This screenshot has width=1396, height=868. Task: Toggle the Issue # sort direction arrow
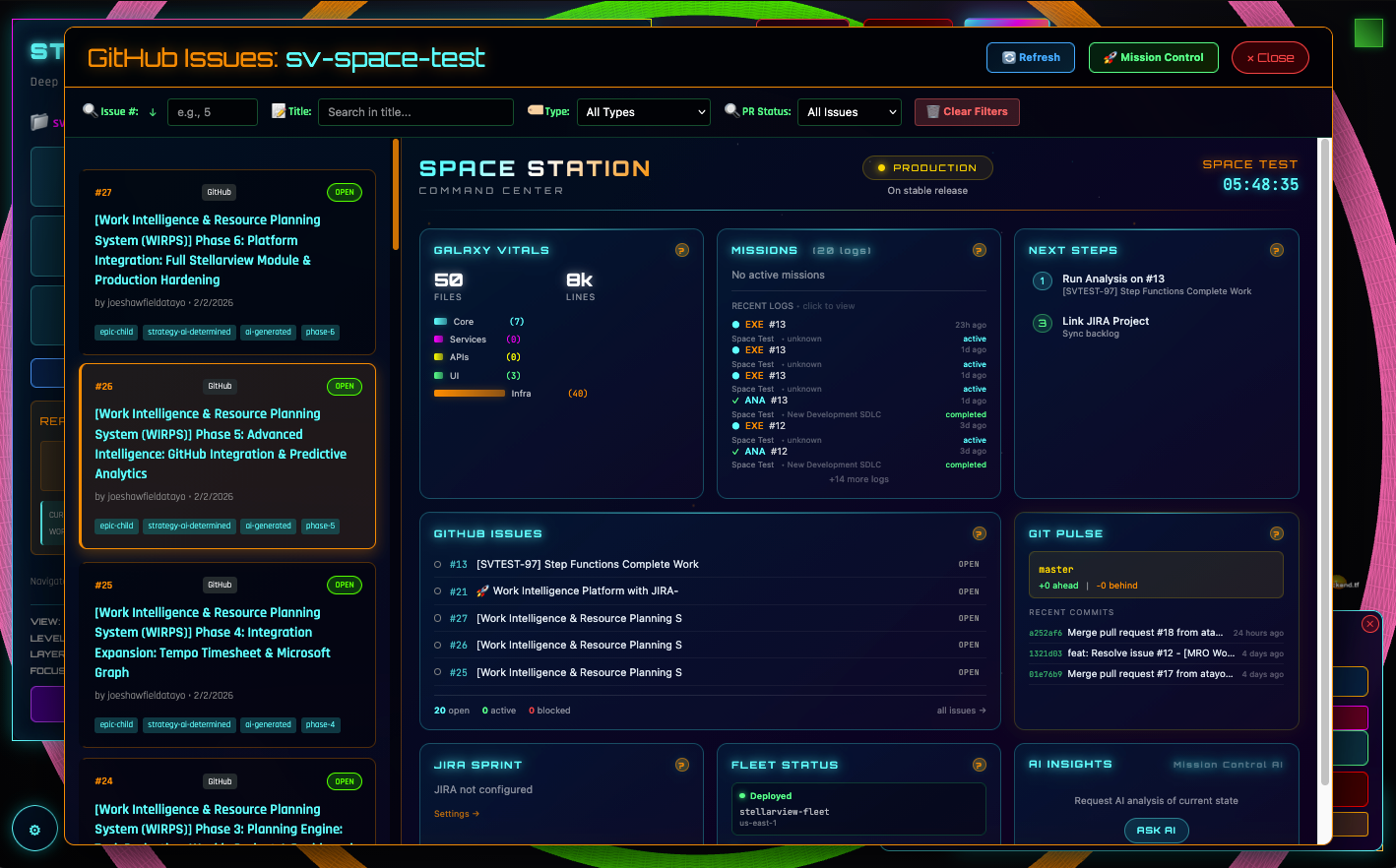pyautogui.click(x=153, y=112)
